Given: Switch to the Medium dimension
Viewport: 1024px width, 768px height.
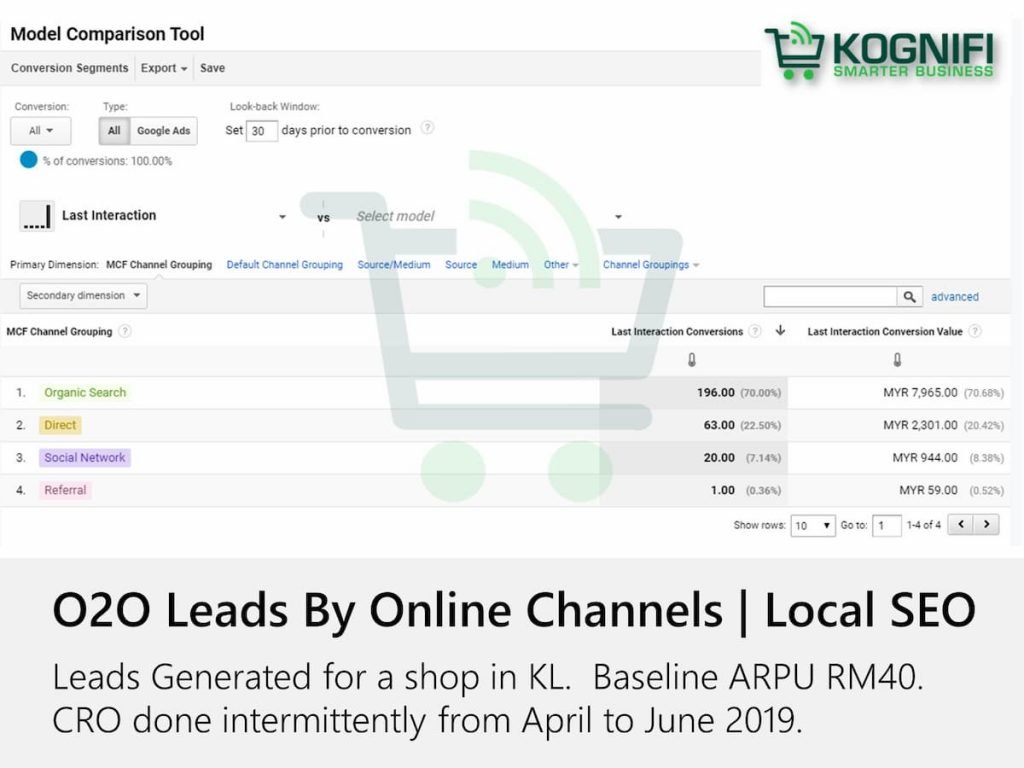Looking at the screenshot, I should tap(510, 264).
